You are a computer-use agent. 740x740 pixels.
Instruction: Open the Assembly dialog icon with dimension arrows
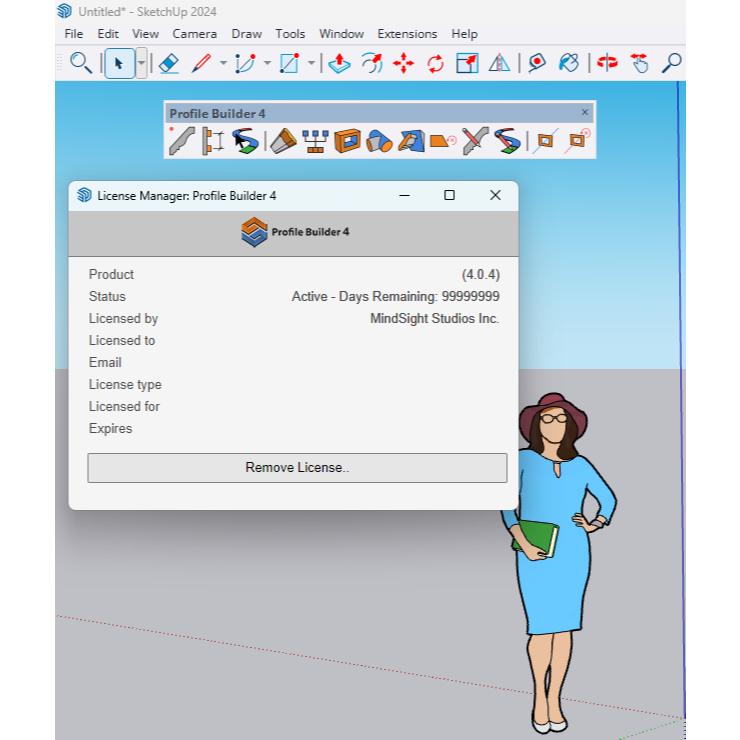(213, 141)
